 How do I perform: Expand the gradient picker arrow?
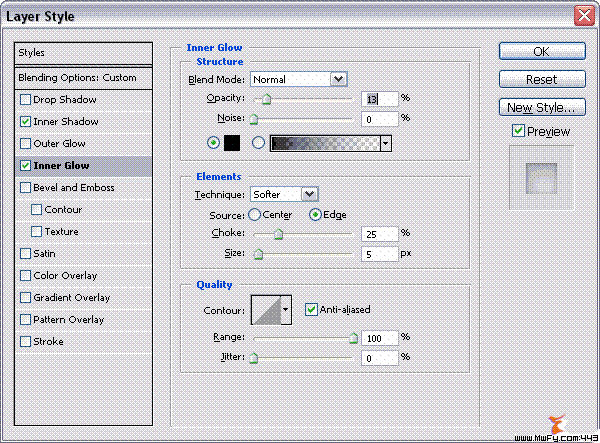tap(386, 143)
